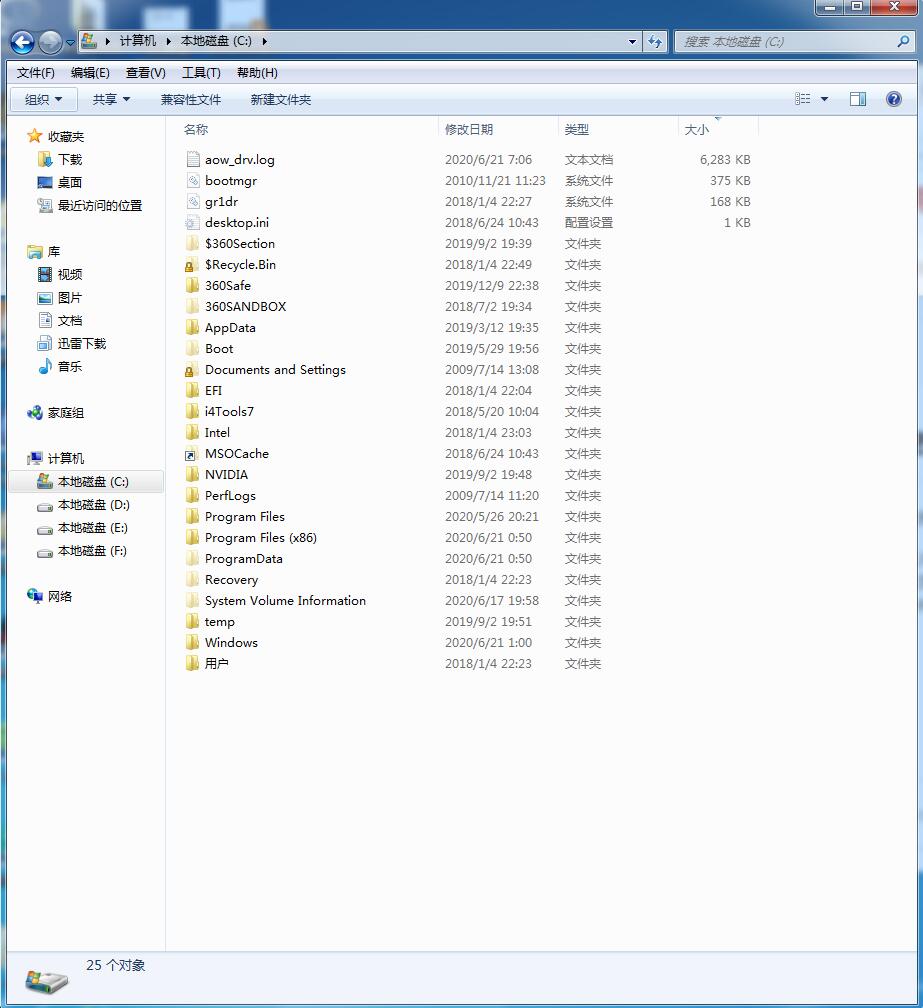Image resolution: width=923 pixels, height=1008 pixels.
Task: Select the gr1dr system file icon
Action: (x=193, y=202)
